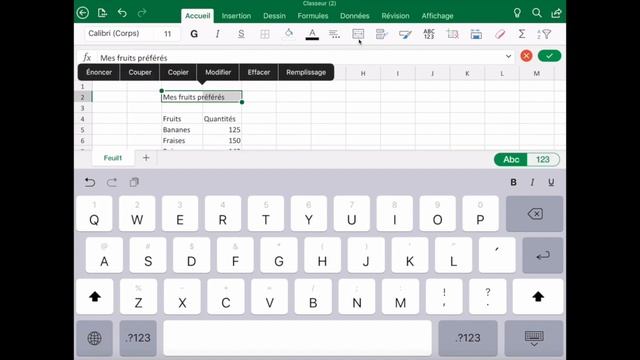Choose Modifier in context menu
The height and width of the screenshot is (360, 640).
(218, 72)
